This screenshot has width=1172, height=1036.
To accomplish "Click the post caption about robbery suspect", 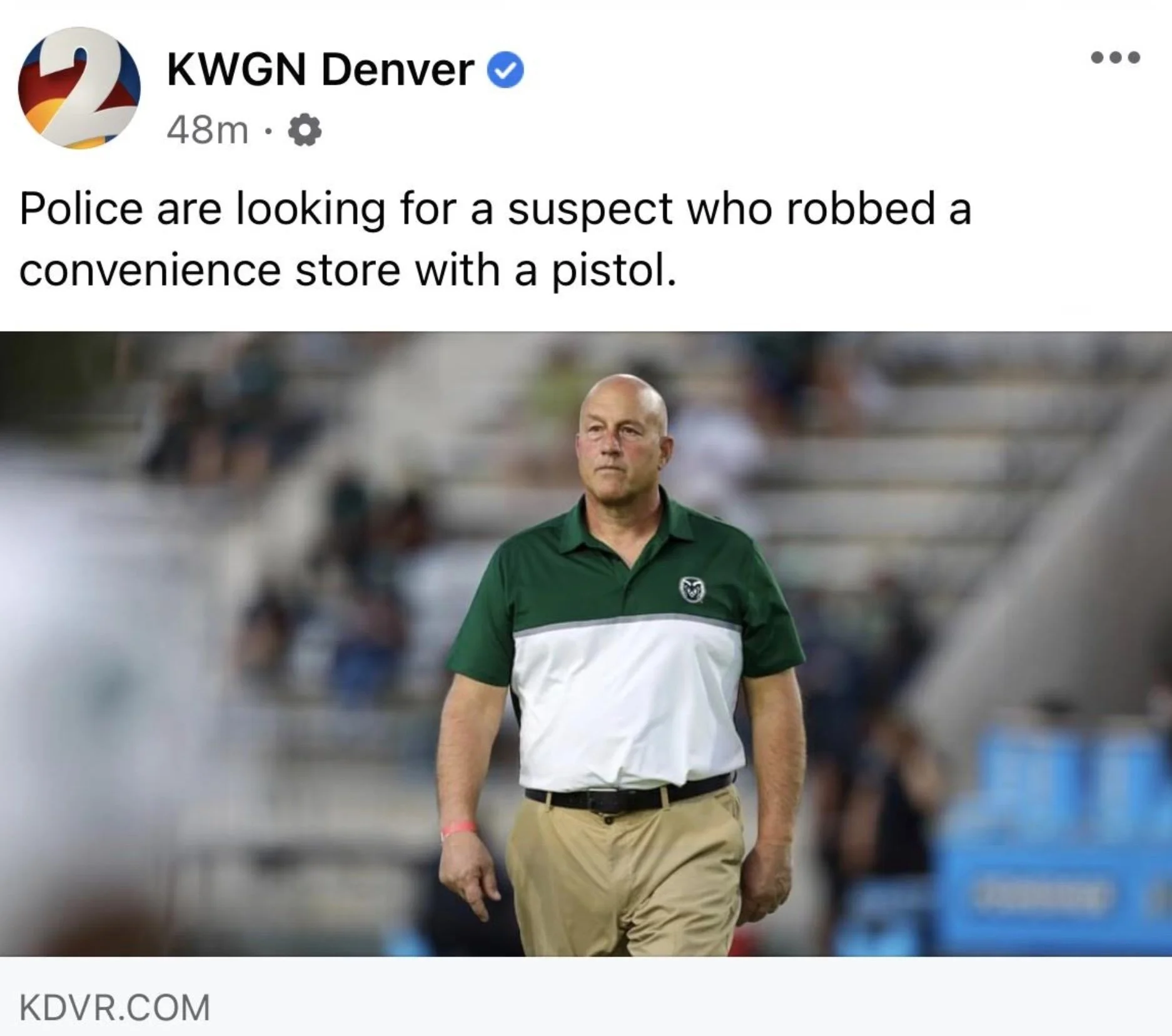I will [x=495, y=239].
